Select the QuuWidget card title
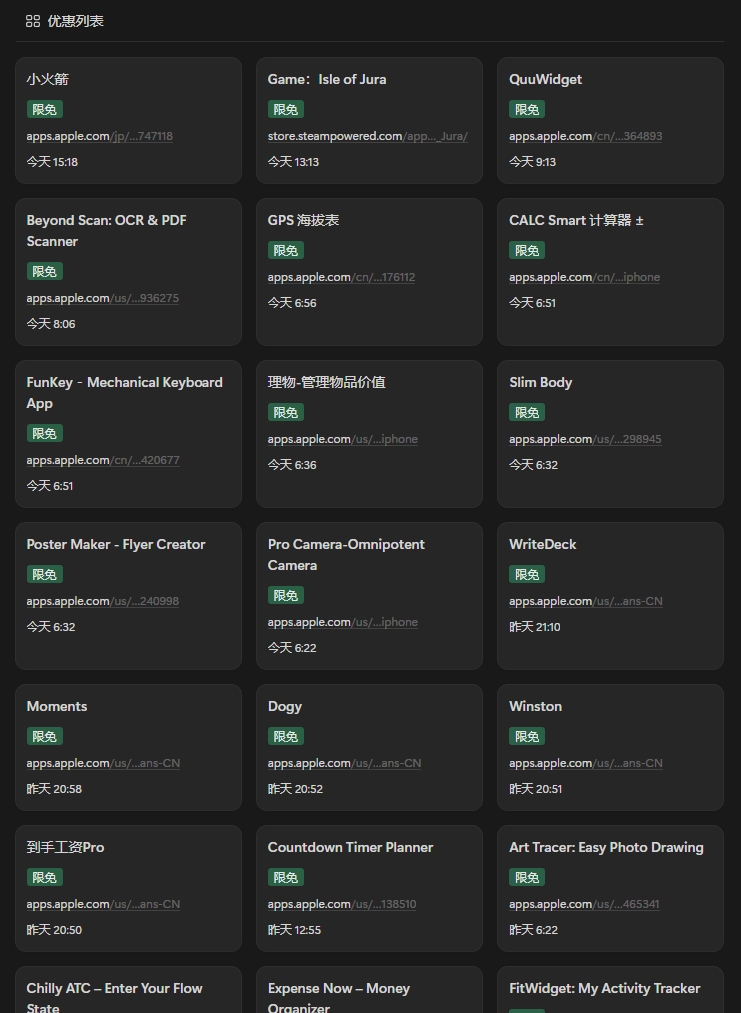 [x=545, y=79]
